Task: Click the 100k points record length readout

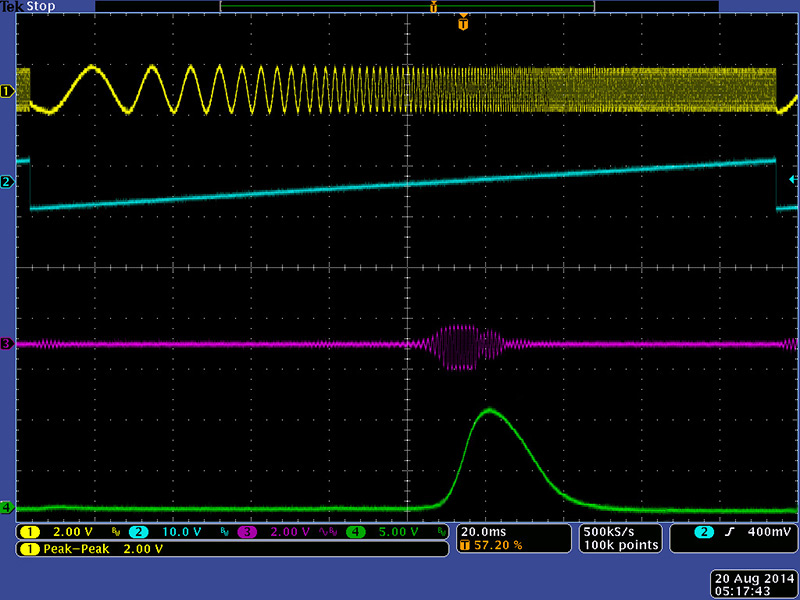Action: pyautogui.click(x=621, y=545)
